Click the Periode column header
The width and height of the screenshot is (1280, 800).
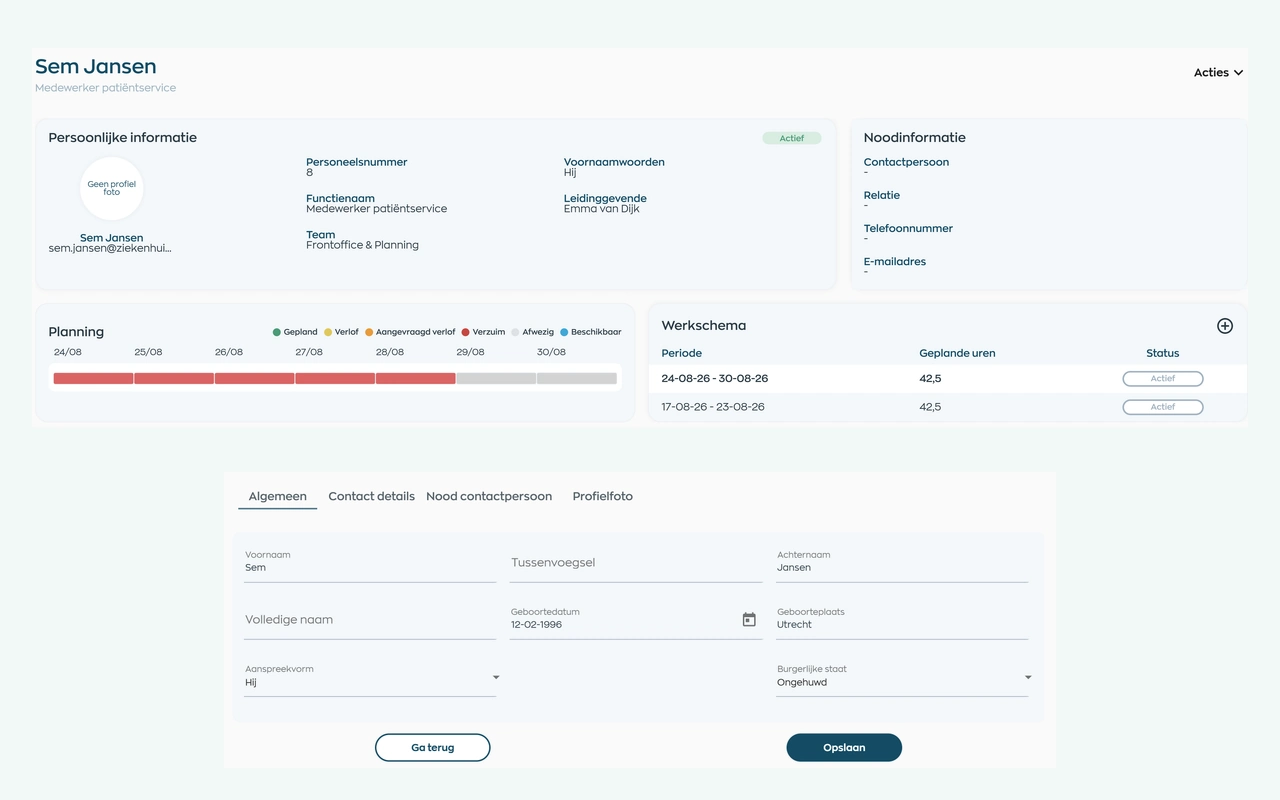[x=682, y=353]
